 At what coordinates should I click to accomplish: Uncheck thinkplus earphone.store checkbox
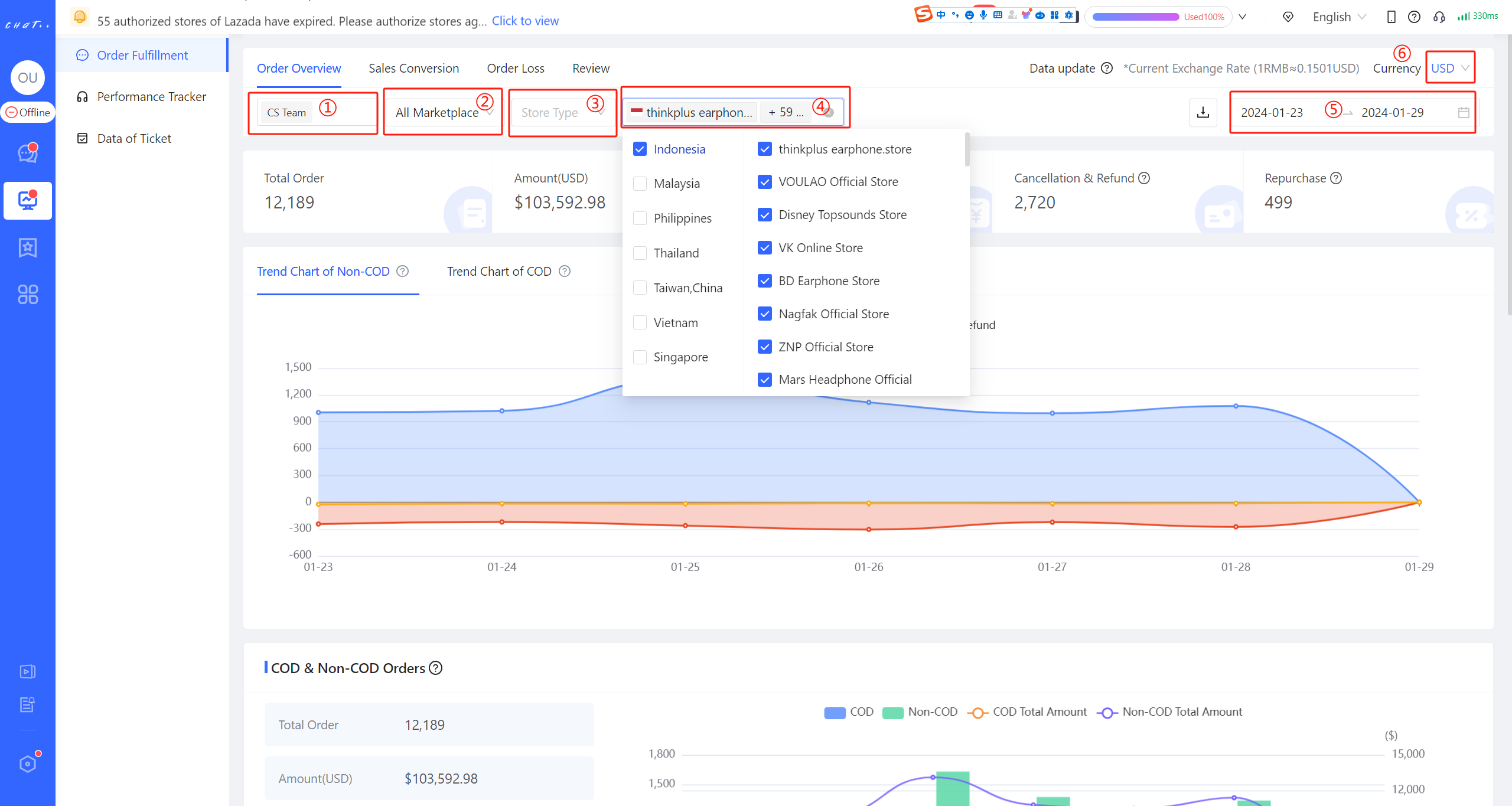pyautogui.click(x=765, y=149)
